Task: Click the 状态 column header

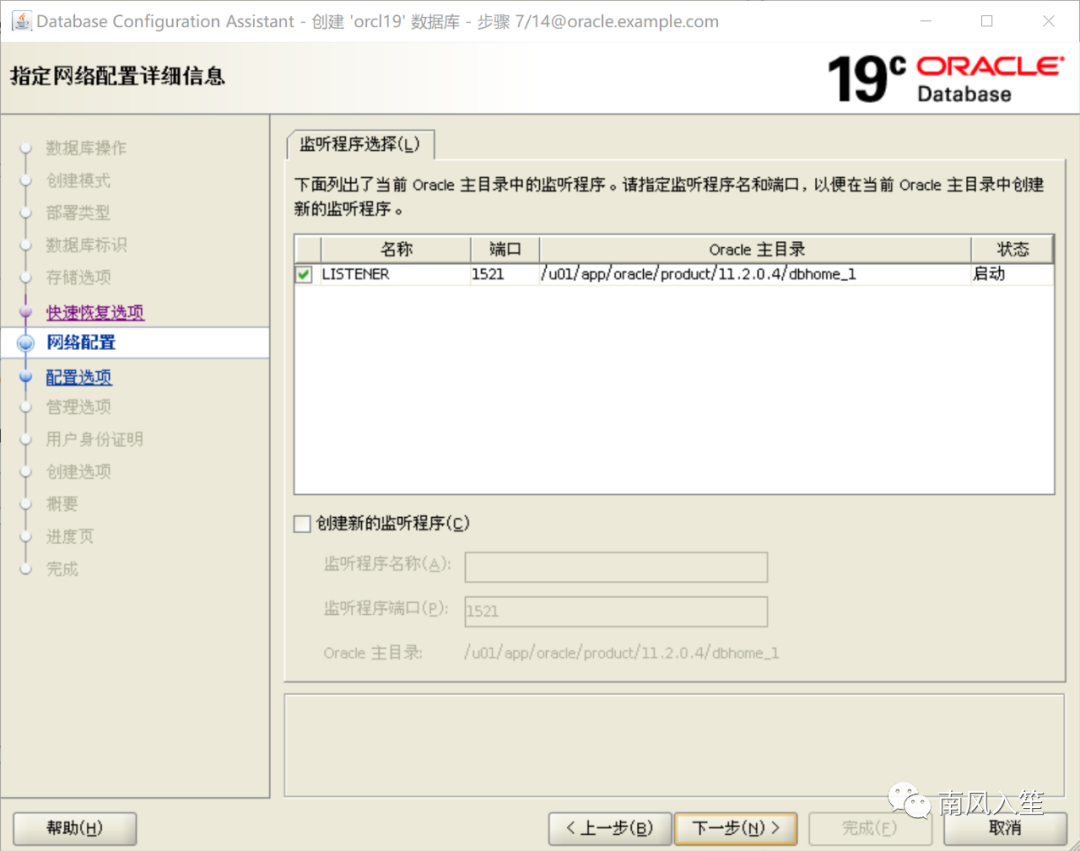Action: 1012,249
